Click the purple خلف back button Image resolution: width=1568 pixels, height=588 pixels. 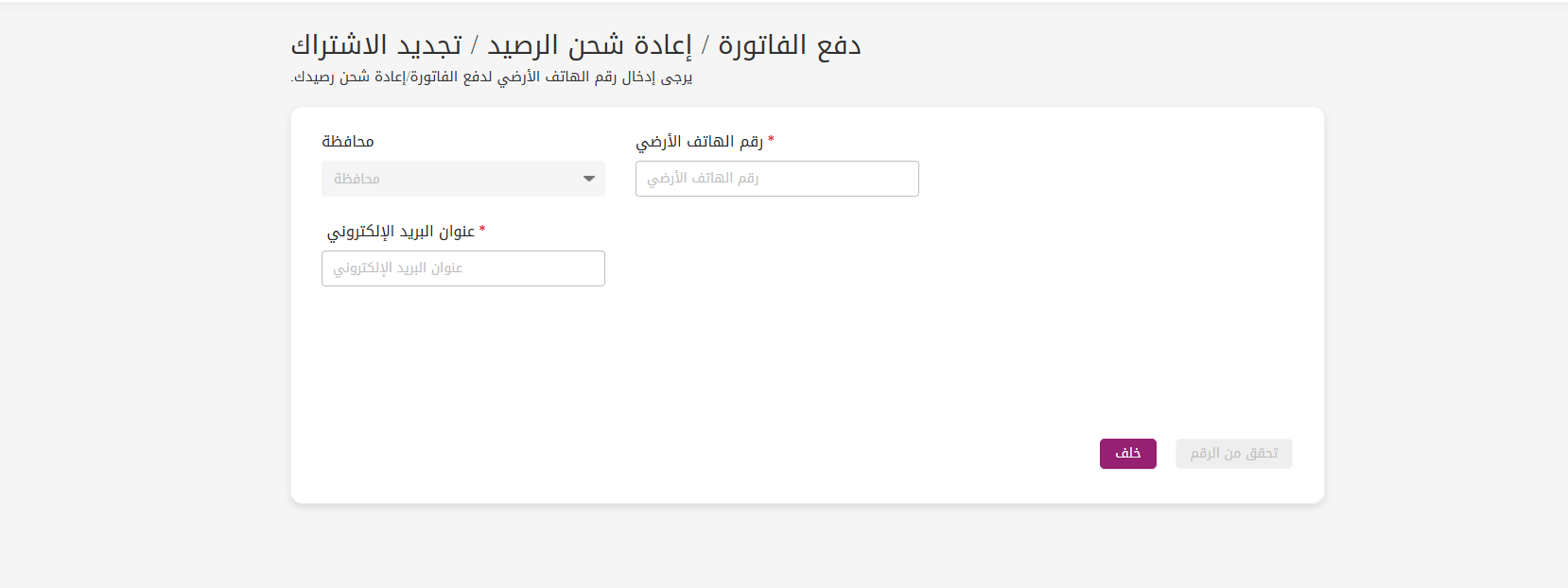pos(1128,454)
